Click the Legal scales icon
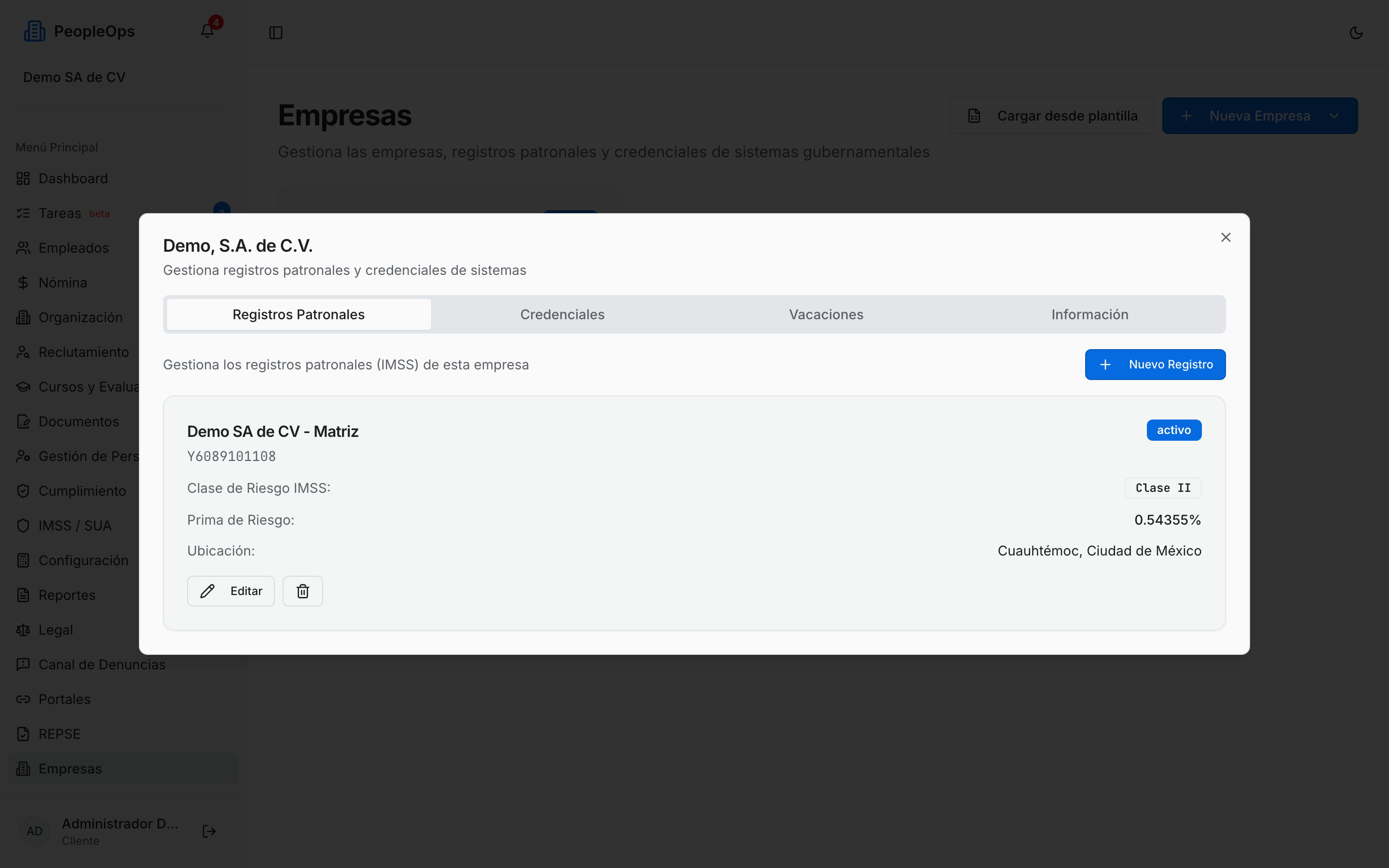This screenshot has width=1389, height=868. (23, 630)
